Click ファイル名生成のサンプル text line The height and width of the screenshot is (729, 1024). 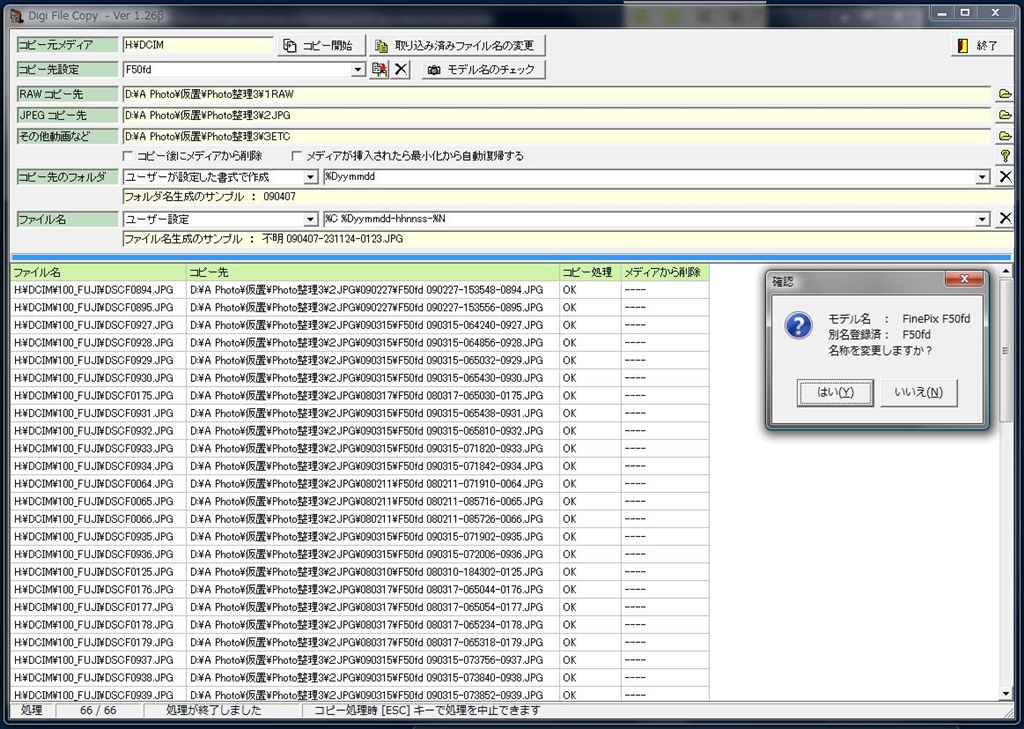(x=263, y=239)
